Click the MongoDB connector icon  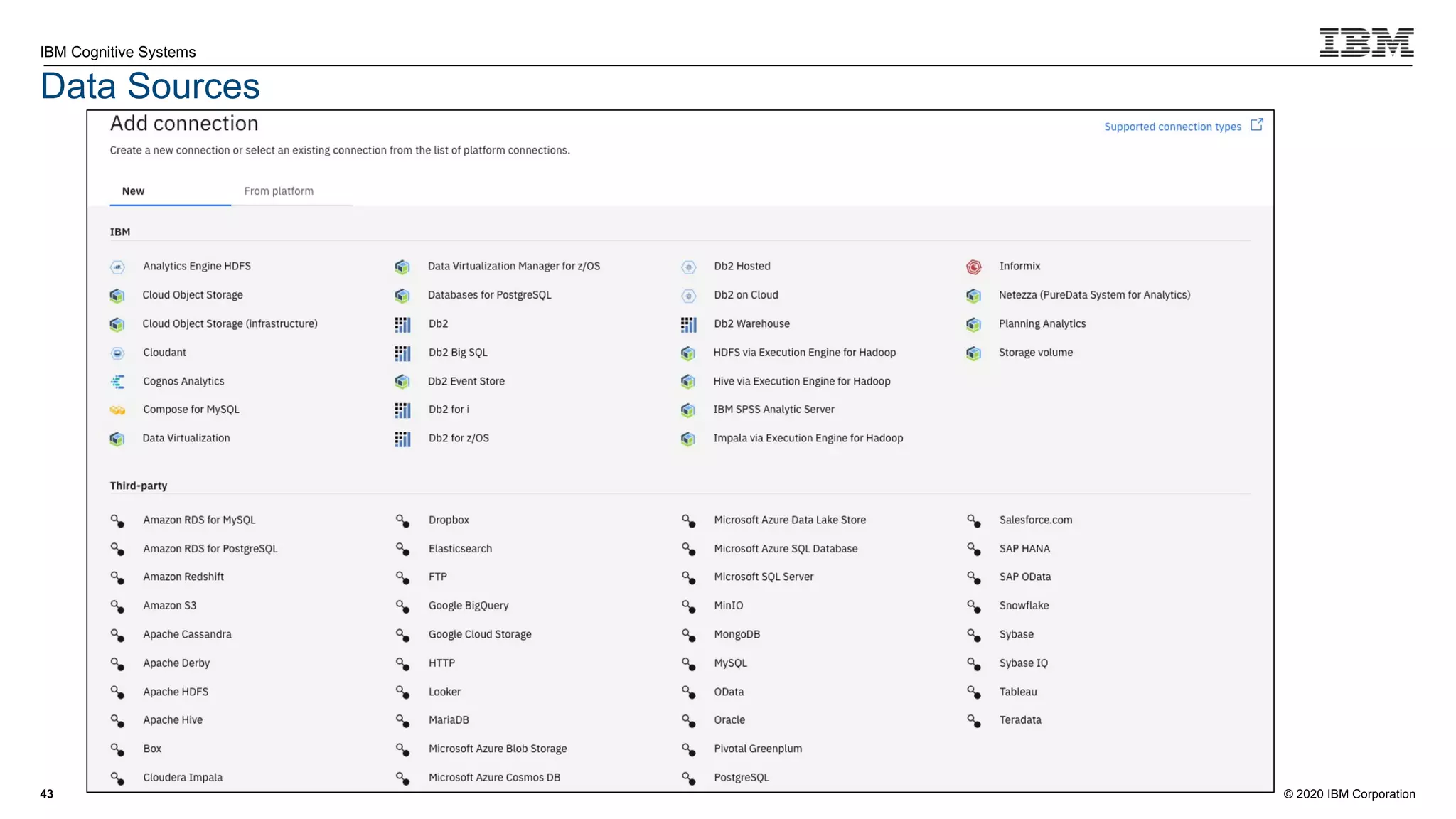coord(688,635)
